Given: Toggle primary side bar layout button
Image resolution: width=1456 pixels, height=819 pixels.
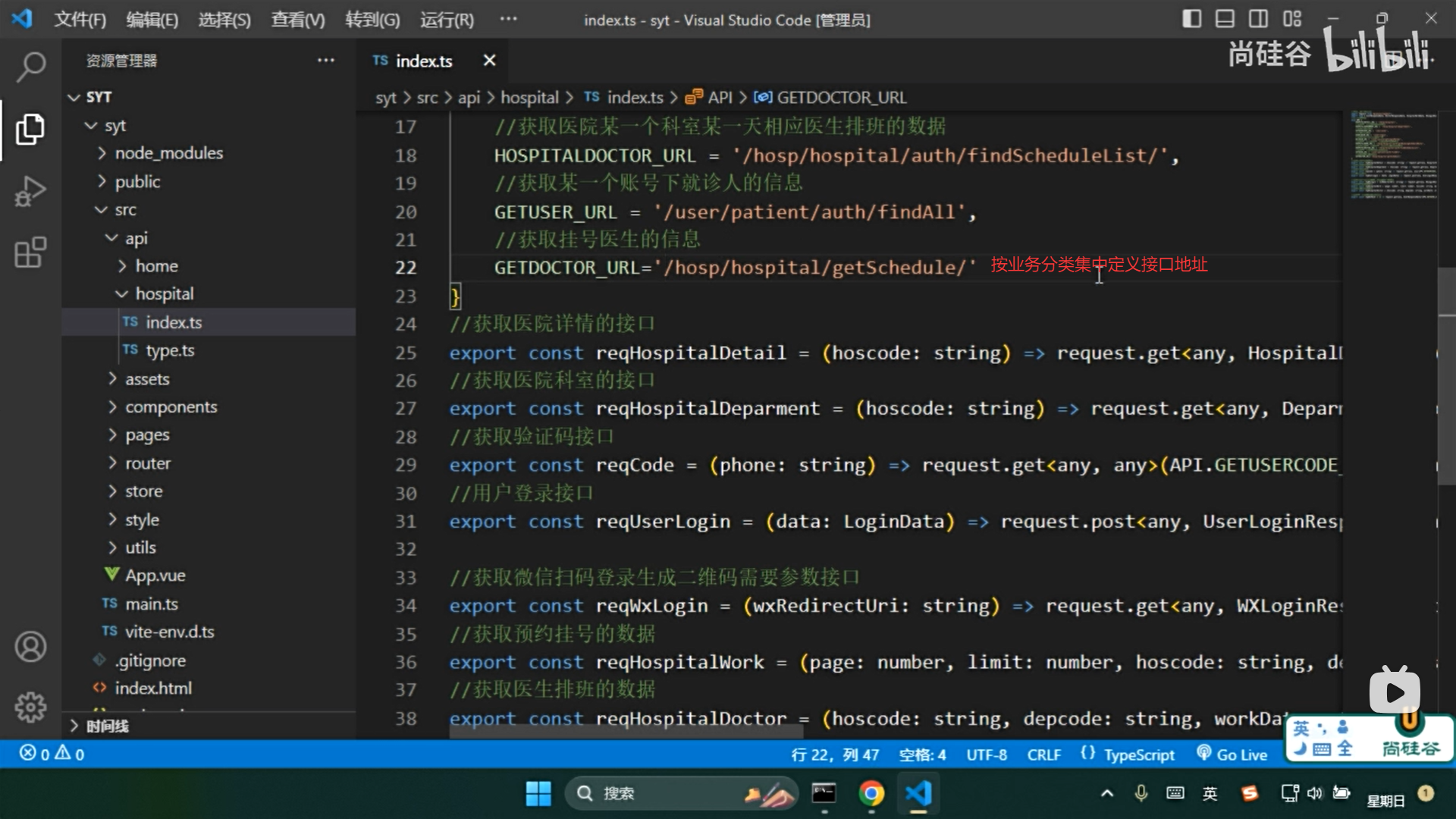Looking at the screenshot, I should [1191, 19].
